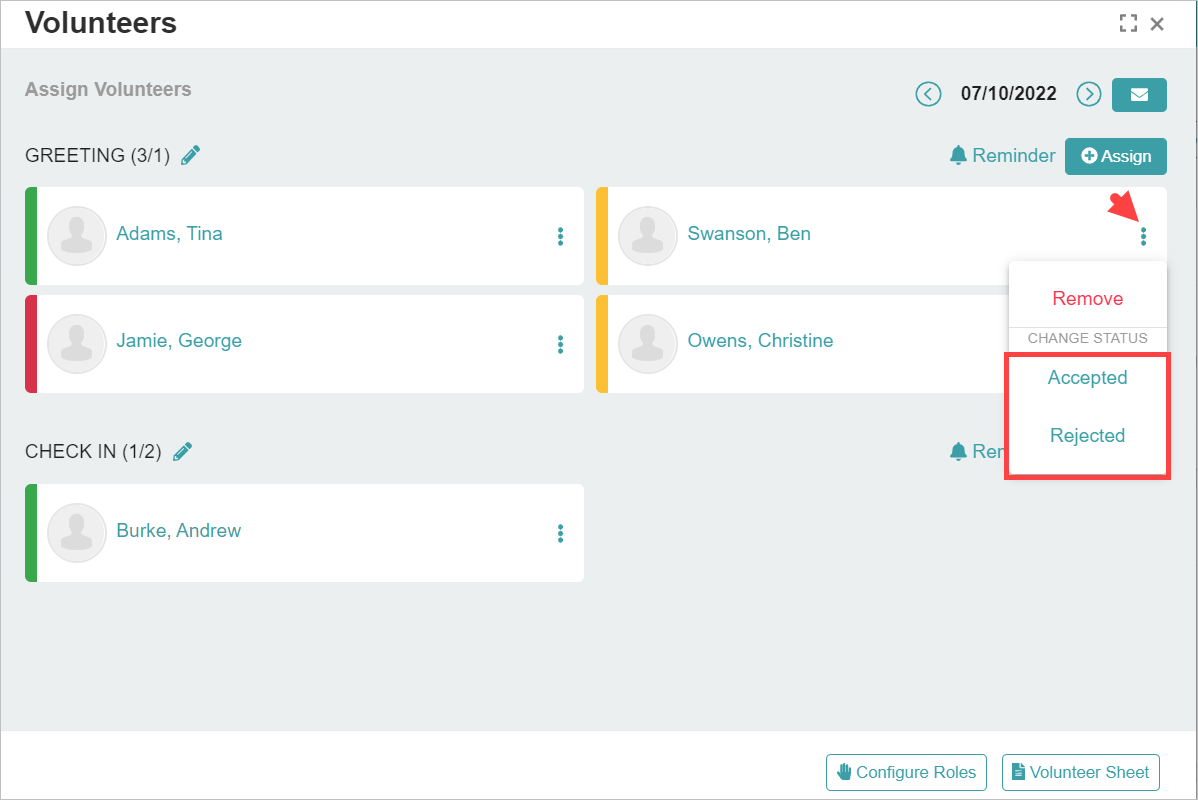Choose Rejected status in the menu
Viewport: 1198px width, 800px height.
1087,436
